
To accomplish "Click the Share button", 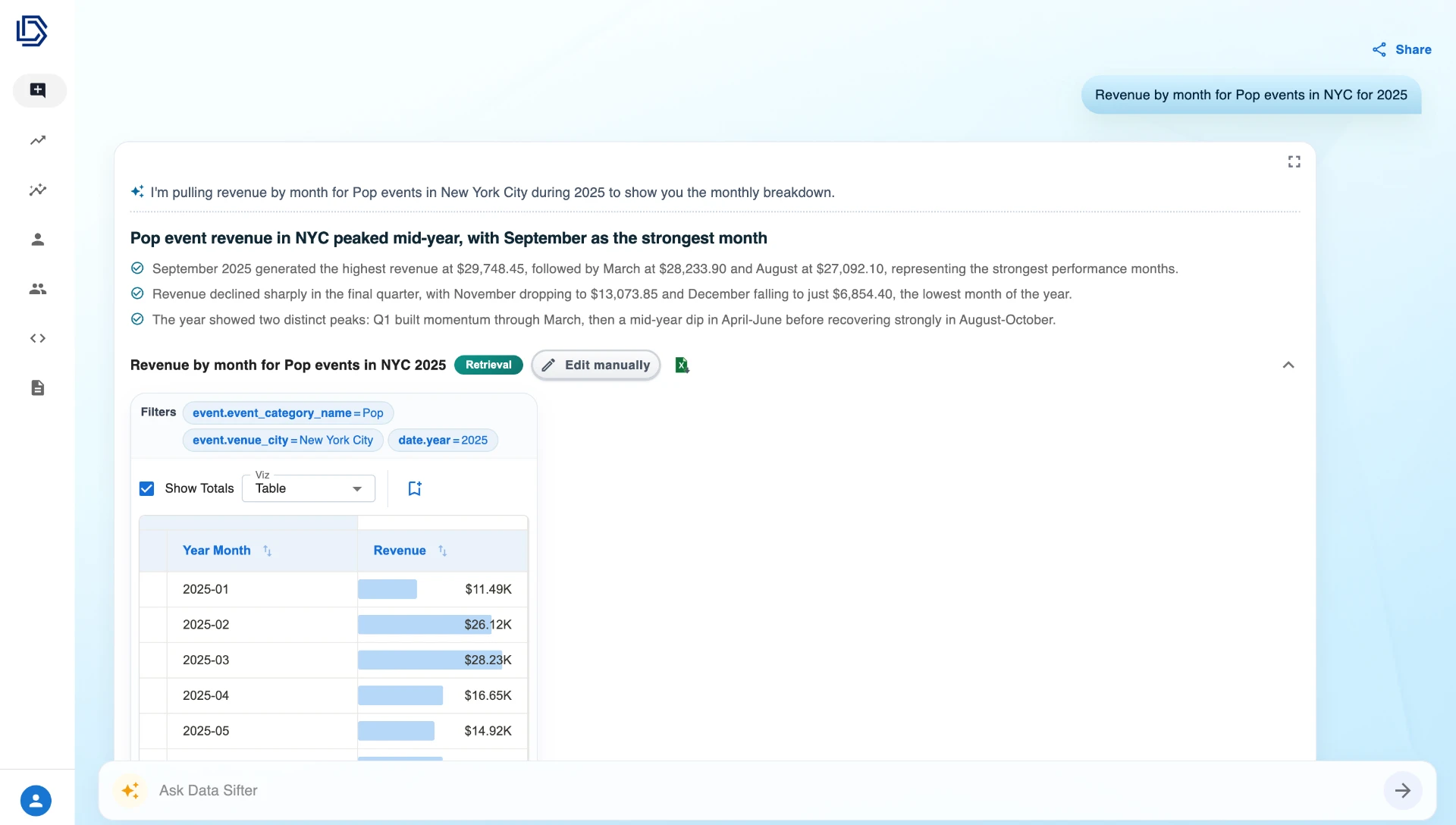I will 1402,50.
